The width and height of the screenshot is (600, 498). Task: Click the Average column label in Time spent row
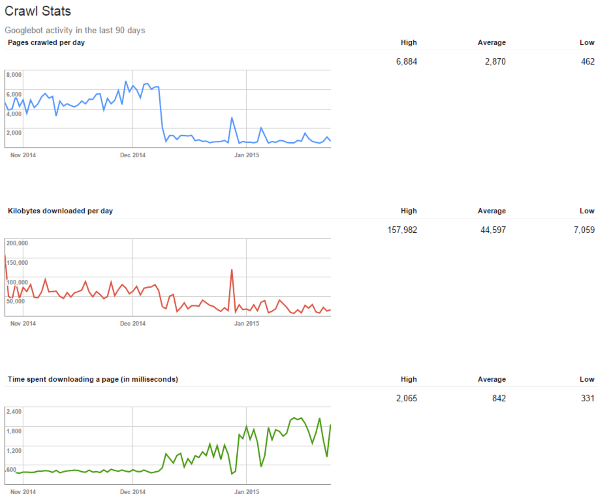(x=492, y=379)
